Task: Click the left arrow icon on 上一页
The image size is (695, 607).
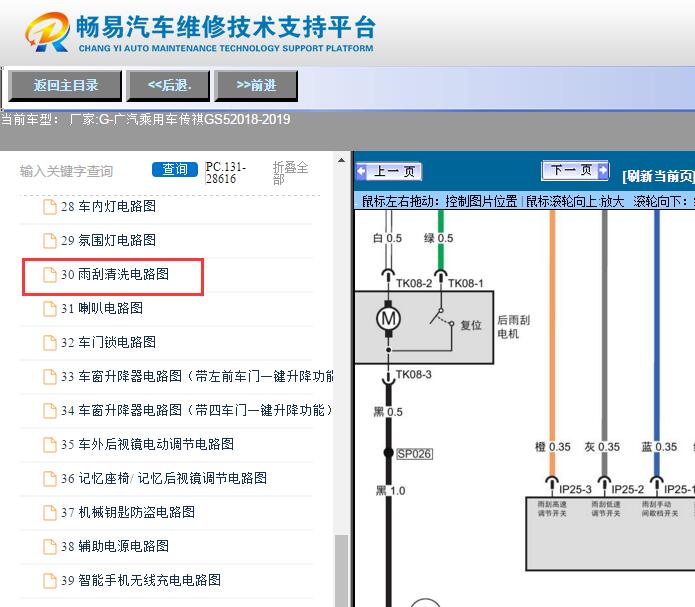Action: pyautogui.click(x=362, y=171)
